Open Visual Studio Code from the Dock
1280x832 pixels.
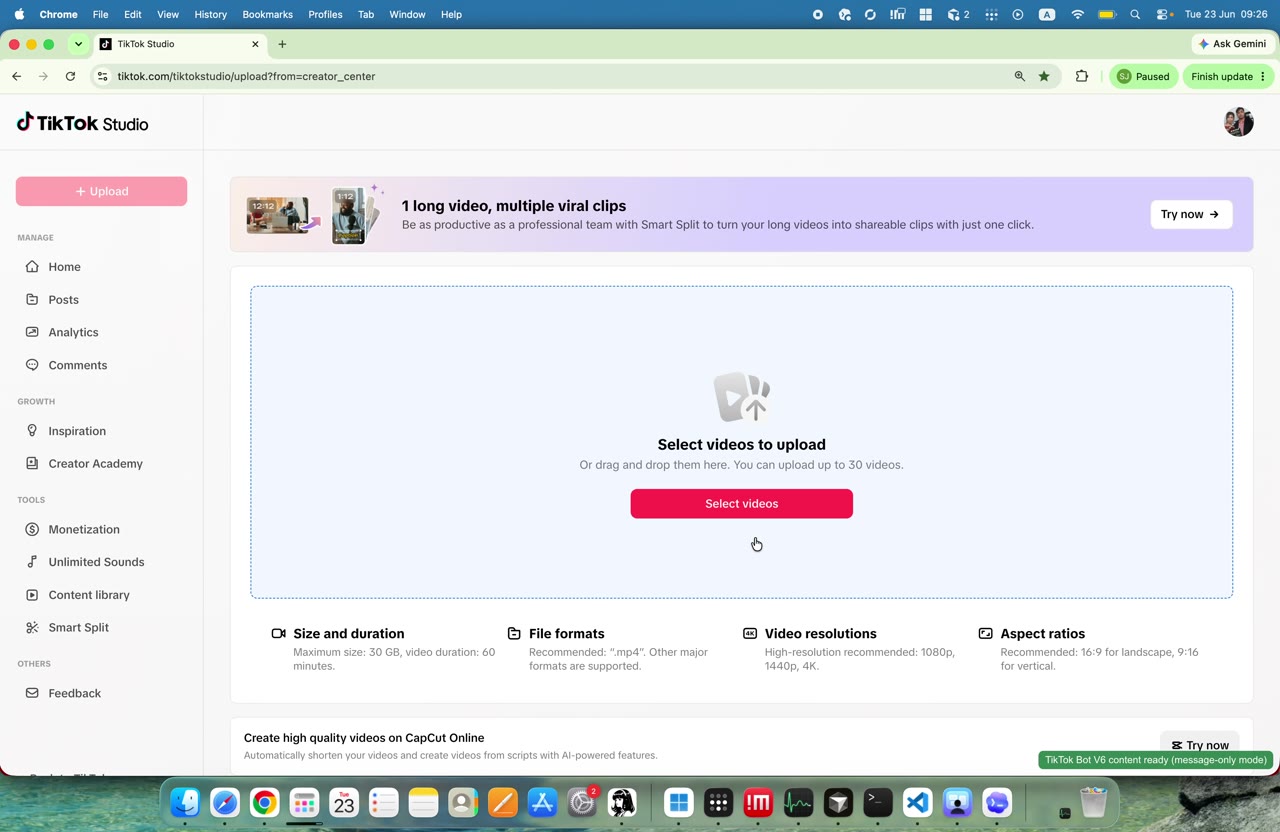pos(918,802)
